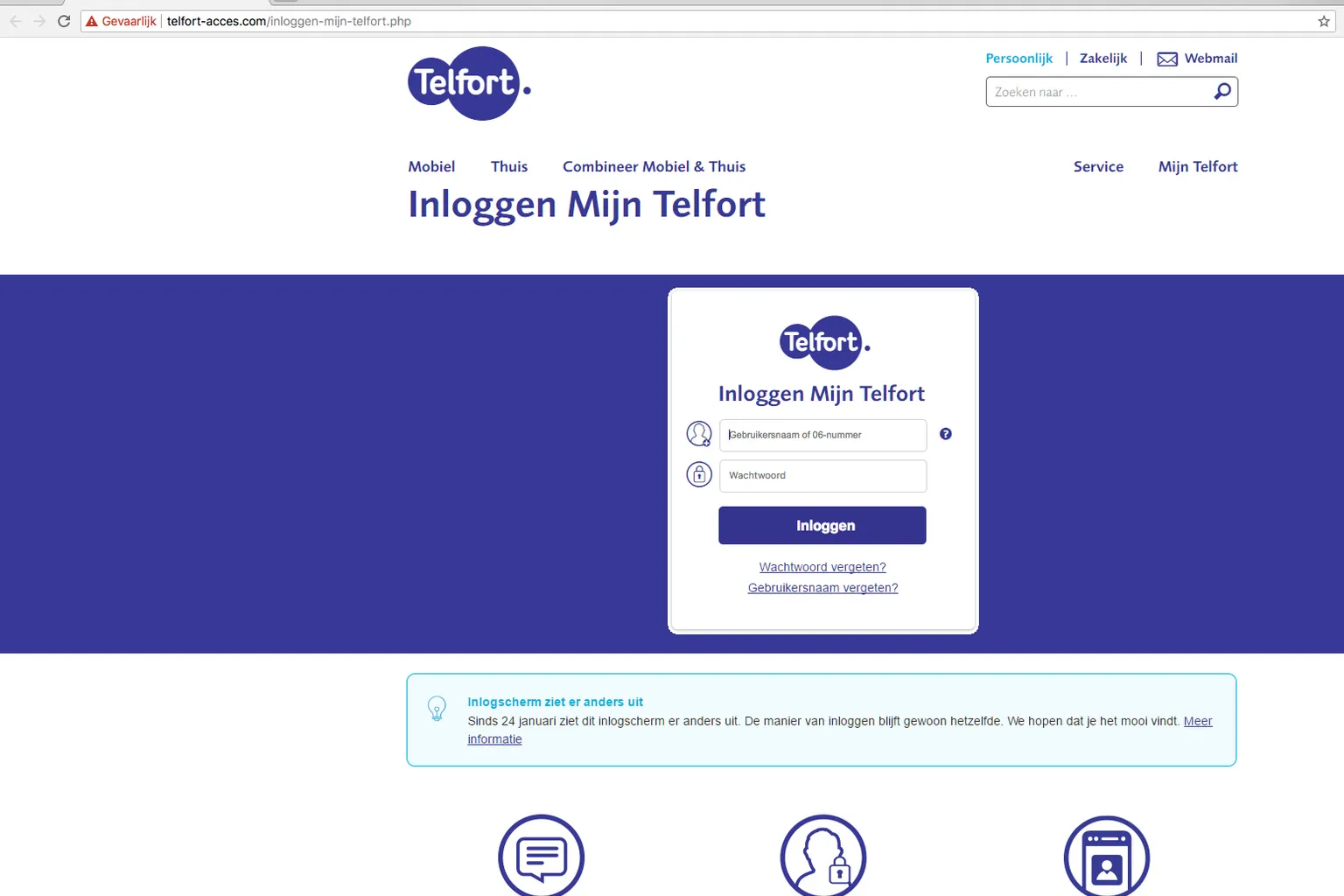Click the red Gevaarlijk security warning
This screenshot has height=896, width=1344.
(x=122, y=21)
